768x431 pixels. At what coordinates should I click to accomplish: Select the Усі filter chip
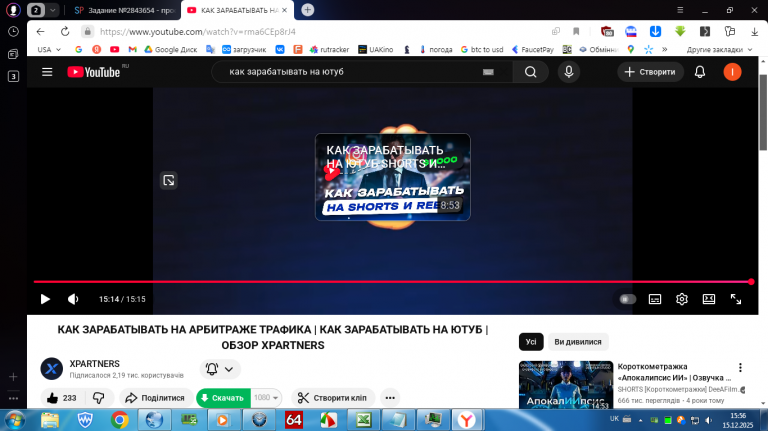[531, 342]
